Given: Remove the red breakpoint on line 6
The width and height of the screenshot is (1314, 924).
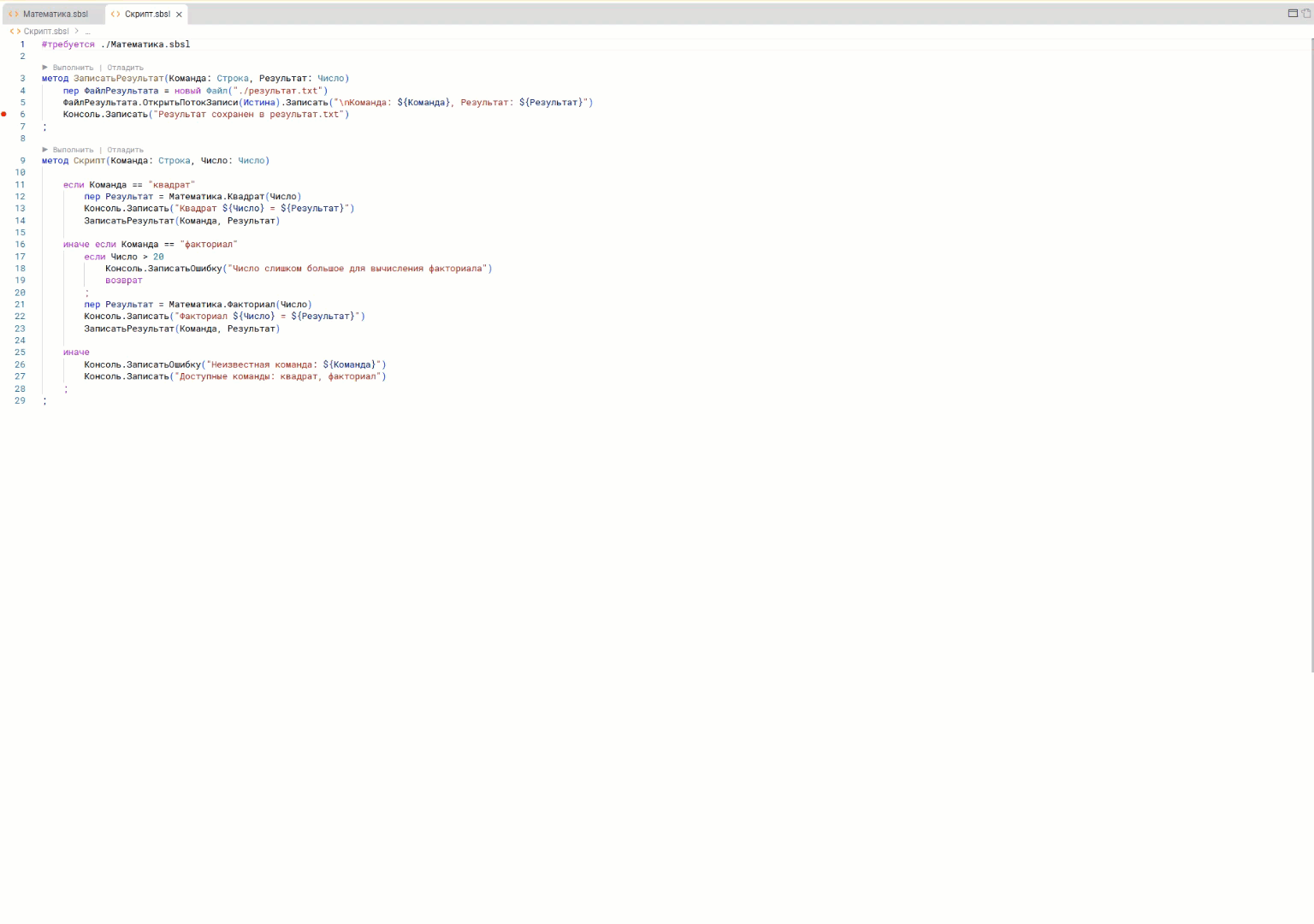Looking at the screenshot, I should tap(4, 114).
